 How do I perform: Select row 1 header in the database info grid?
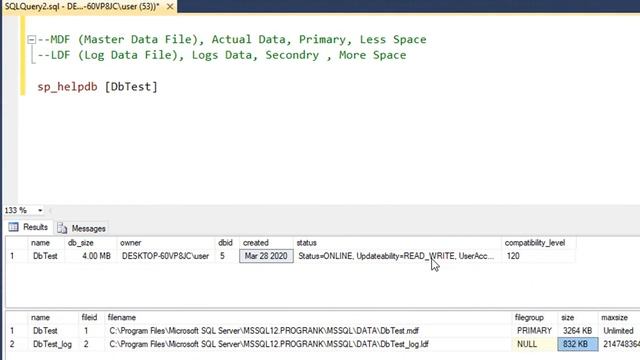coord(16,256)
